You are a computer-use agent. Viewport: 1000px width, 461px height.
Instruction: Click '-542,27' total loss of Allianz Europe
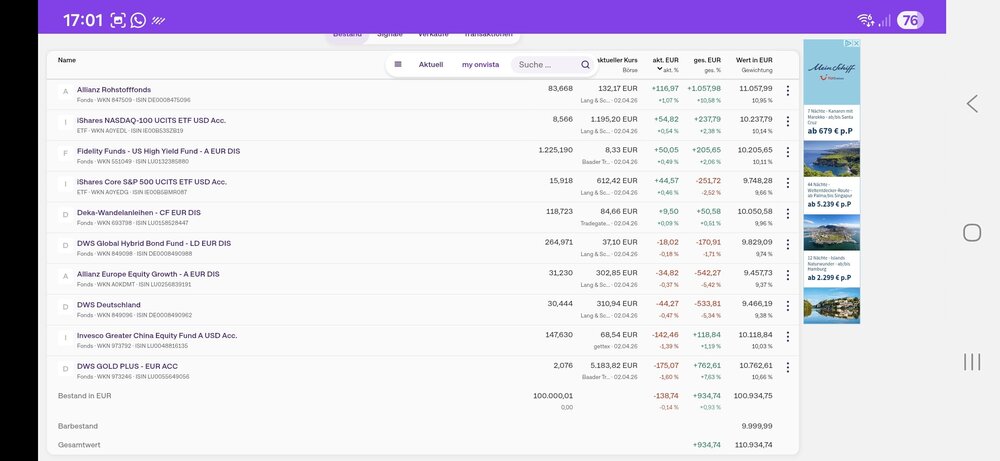709,273
